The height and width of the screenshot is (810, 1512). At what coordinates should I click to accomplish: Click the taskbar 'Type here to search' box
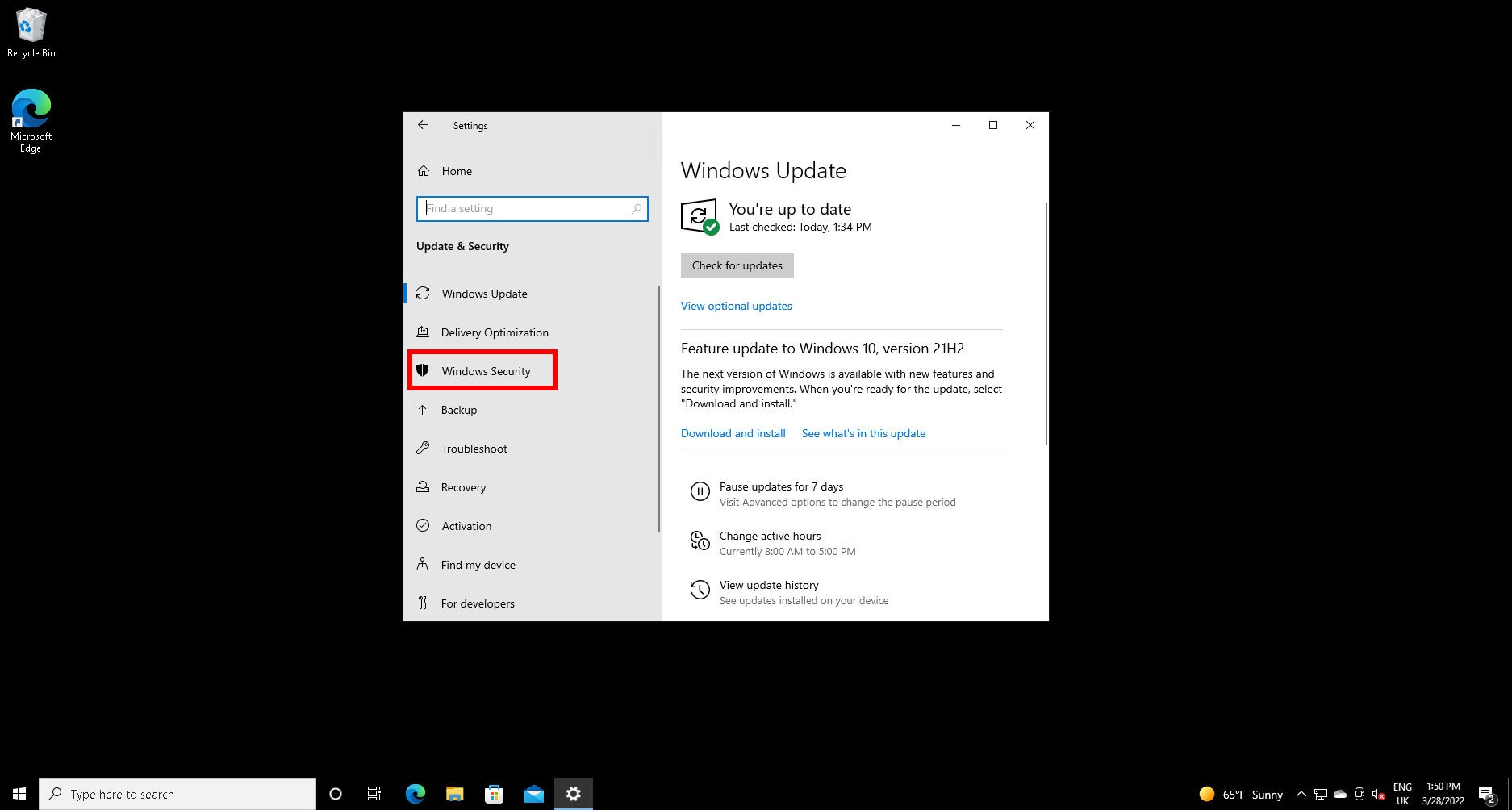pyautogui.click(x=178, y=794)
